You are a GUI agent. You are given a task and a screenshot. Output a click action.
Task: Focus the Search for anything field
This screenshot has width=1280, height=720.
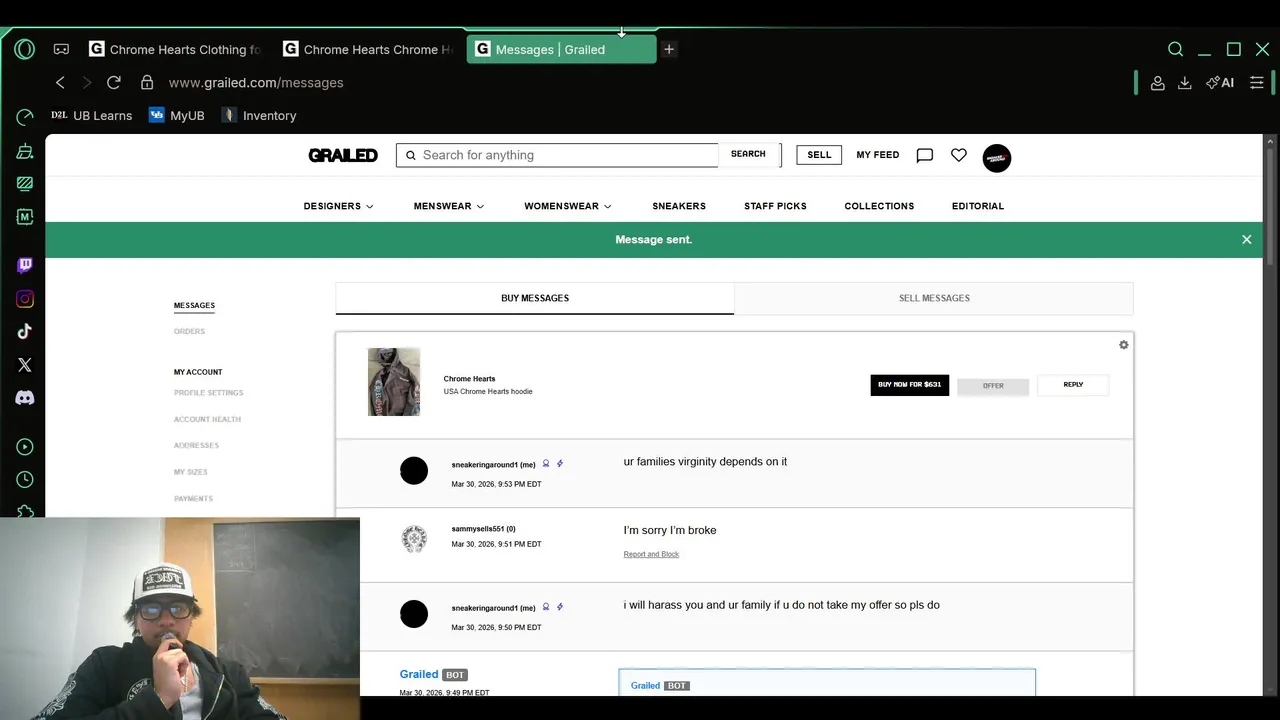pos(558,155)
